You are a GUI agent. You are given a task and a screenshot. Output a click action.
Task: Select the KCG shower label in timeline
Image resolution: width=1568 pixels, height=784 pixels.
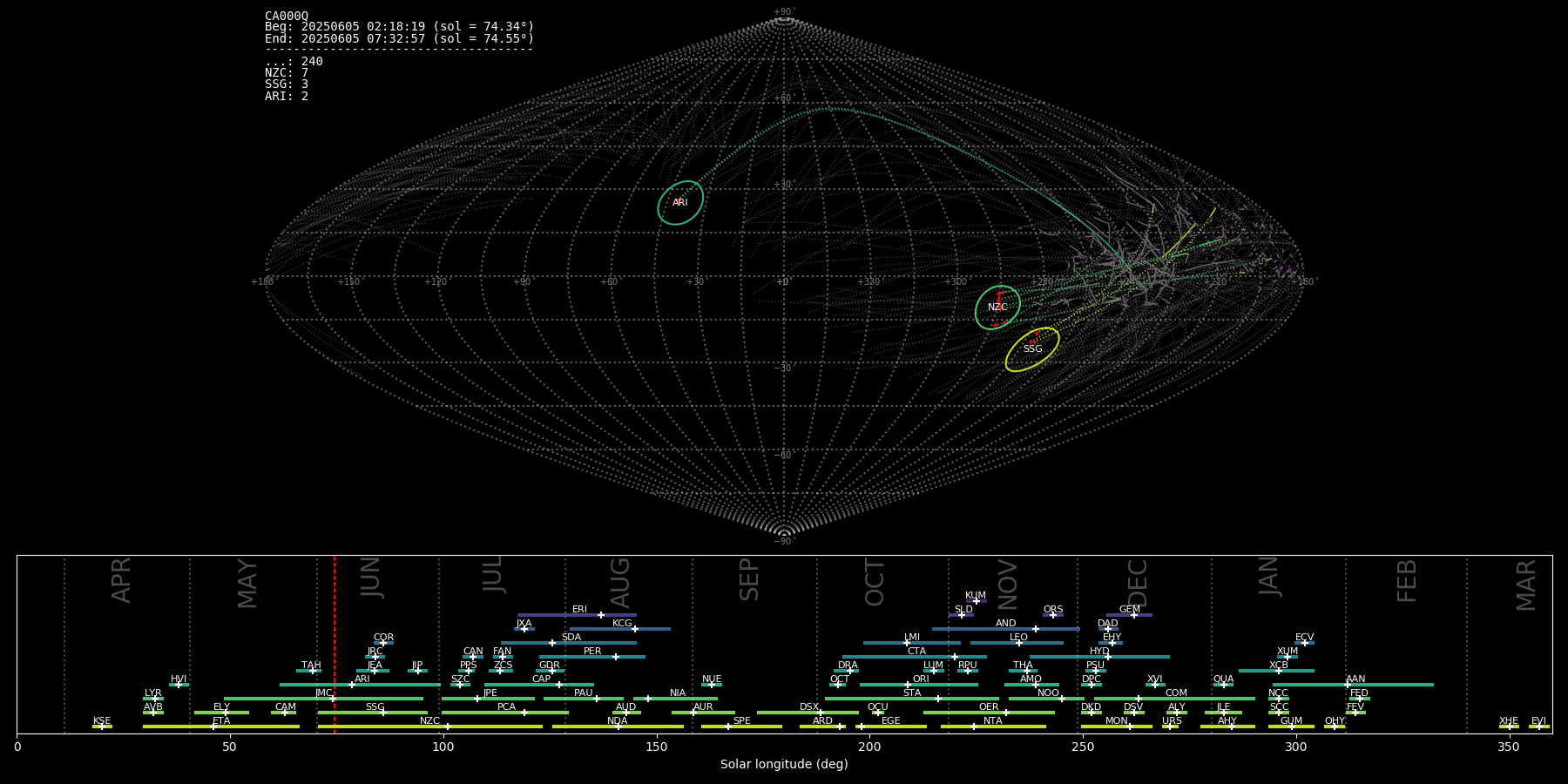(x=622, y=623)
